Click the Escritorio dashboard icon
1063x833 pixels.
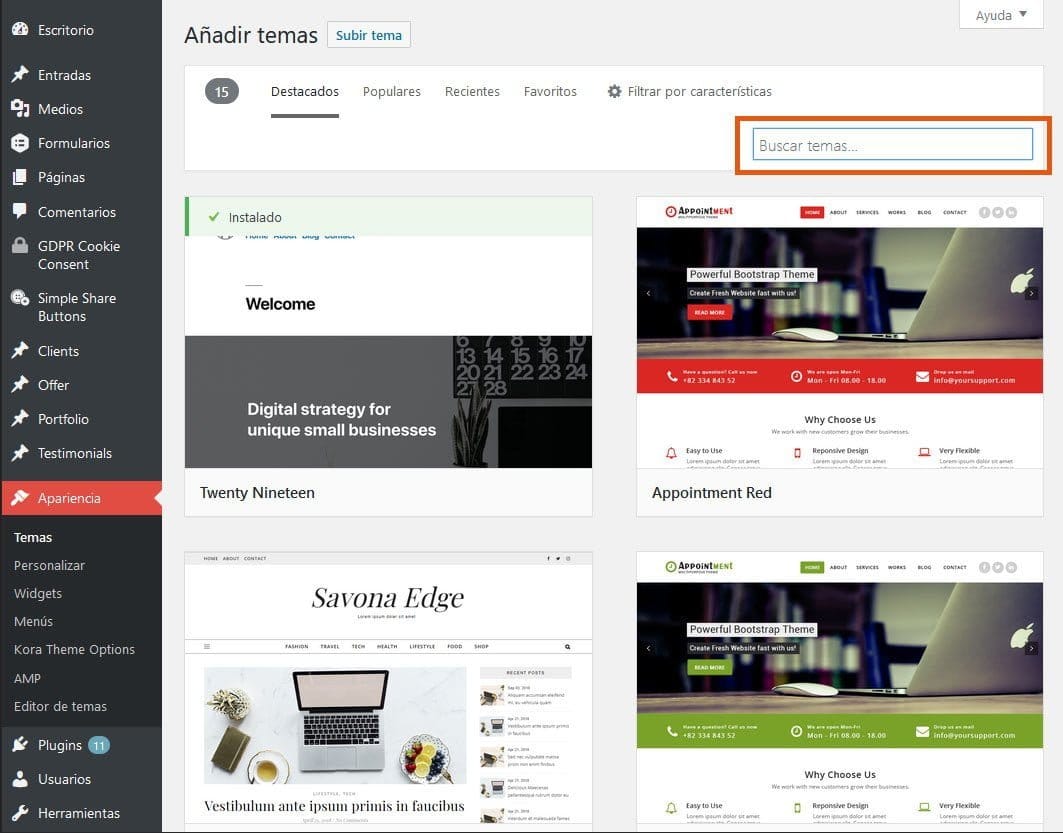(x=20, y=30)
